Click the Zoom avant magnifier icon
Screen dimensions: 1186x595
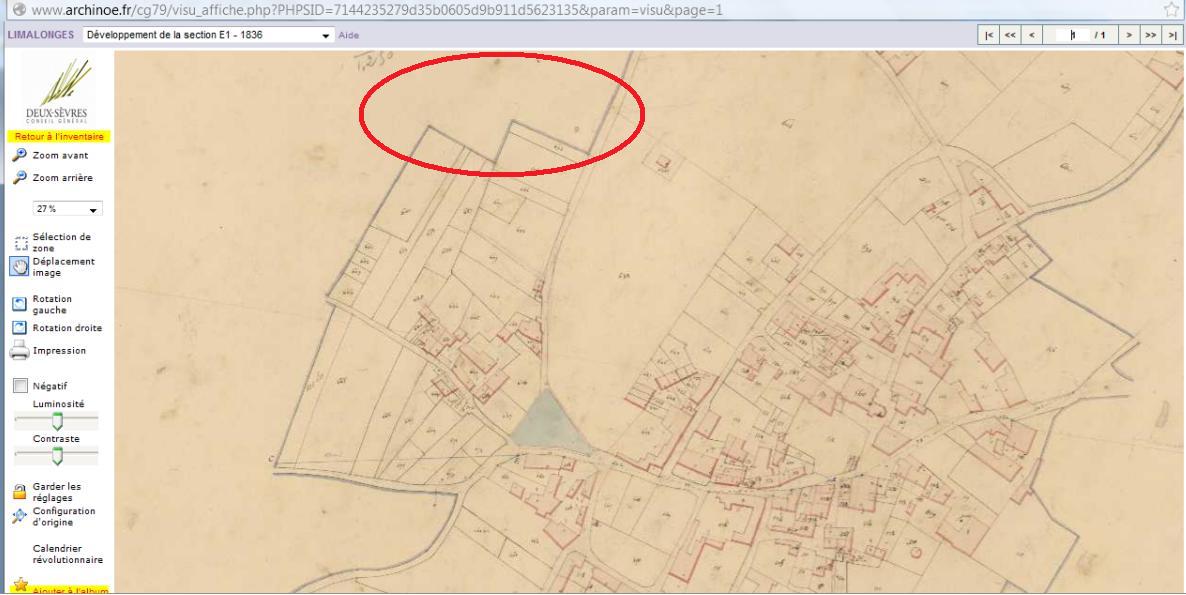pyautogui.click(x=20, y=155)
